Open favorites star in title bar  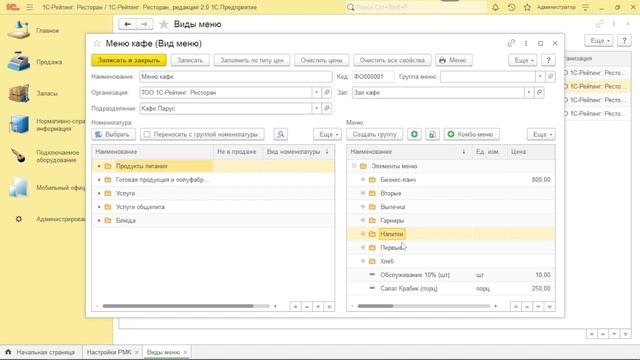(x=527, y=7)
